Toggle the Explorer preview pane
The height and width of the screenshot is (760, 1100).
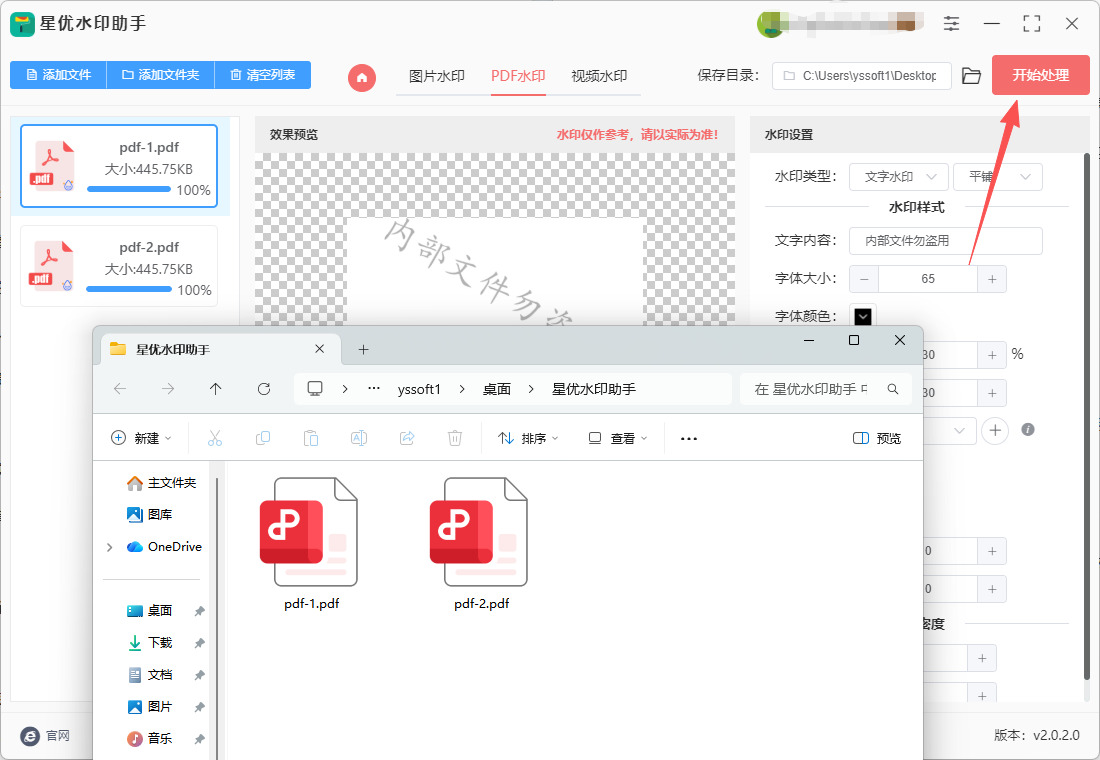click(877, 438)
